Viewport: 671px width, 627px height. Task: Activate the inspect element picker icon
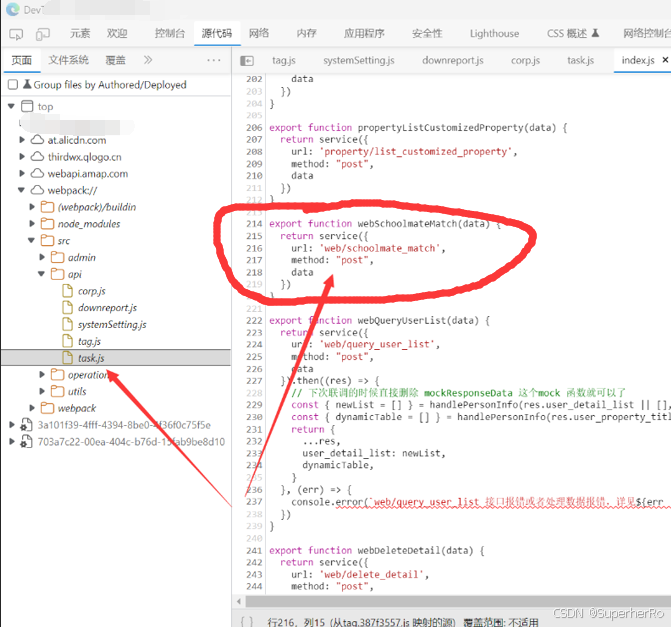[x=16, y=34]
